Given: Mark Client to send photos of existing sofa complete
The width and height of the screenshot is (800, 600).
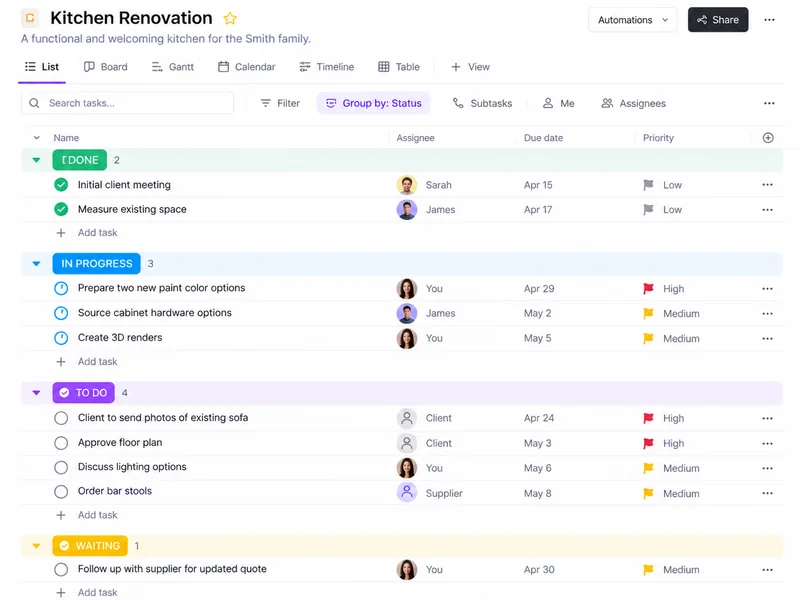Looking at the screenshot, I should point(61,418).
